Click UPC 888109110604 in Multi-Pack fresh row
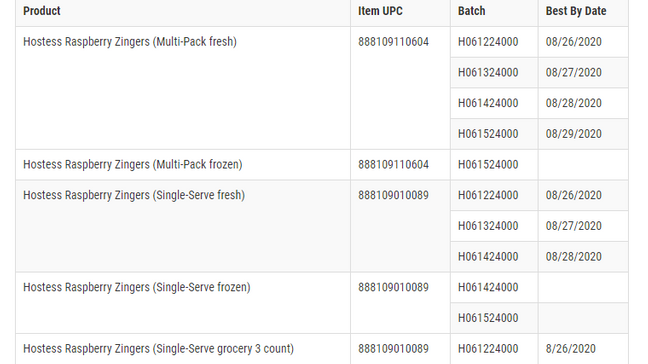Viewport: 648px width, 364px height. [x=393, y=42]
